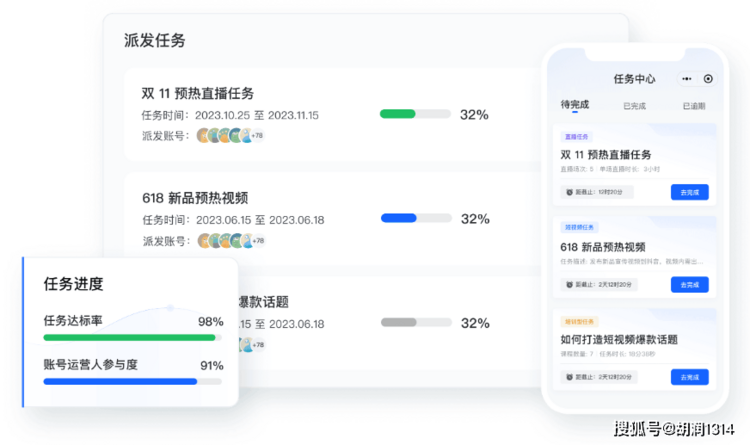The width and height of the screenshot is (750, 445).
Task: Click 去完成 for 618 新品预热视频 card
Action: [689, 285]
